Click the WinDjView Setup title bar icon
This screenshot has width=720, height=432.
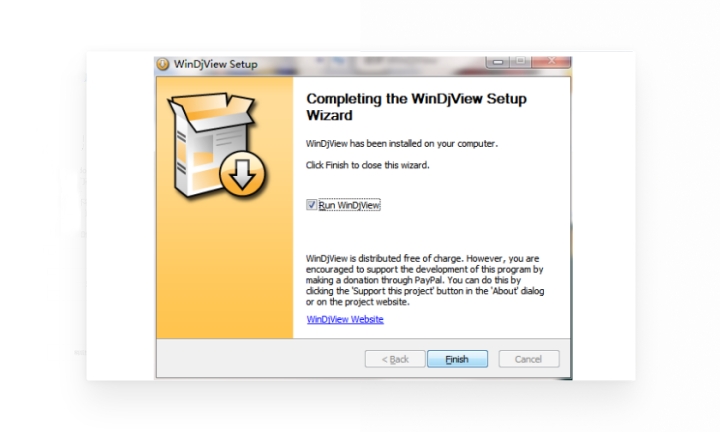pyautogui.click(x=163, y=64)
